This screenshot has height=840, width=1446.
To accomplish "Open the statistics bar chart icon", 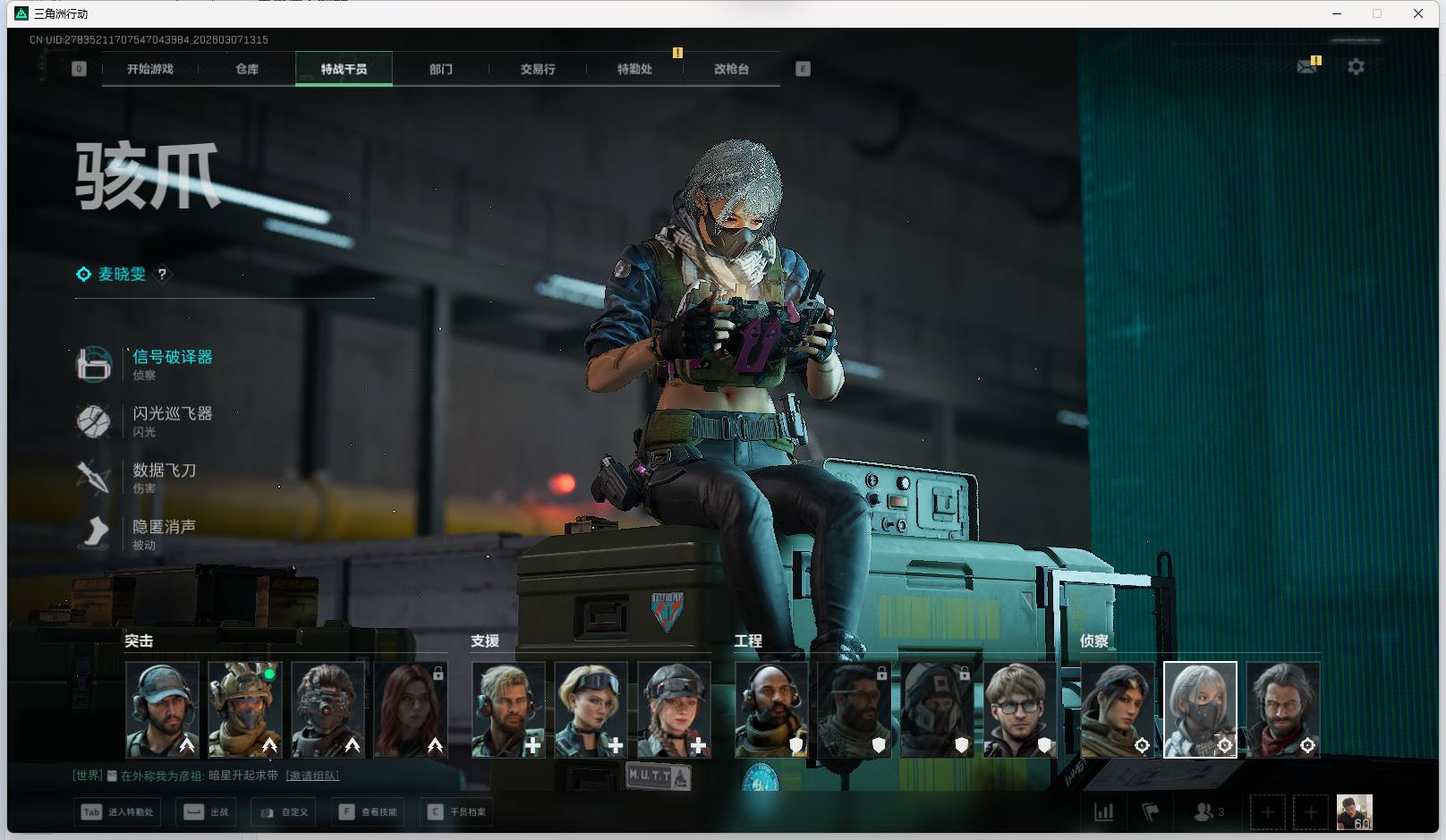I will point(1104,812).
